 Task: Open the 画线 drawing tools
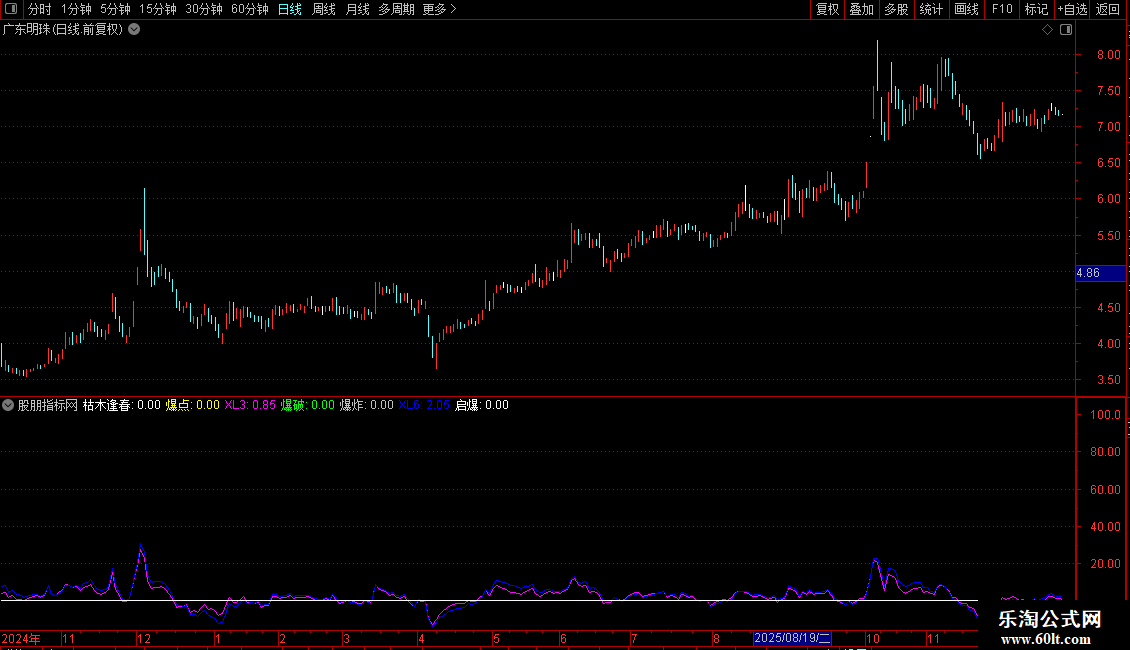(x=966, y=9)
